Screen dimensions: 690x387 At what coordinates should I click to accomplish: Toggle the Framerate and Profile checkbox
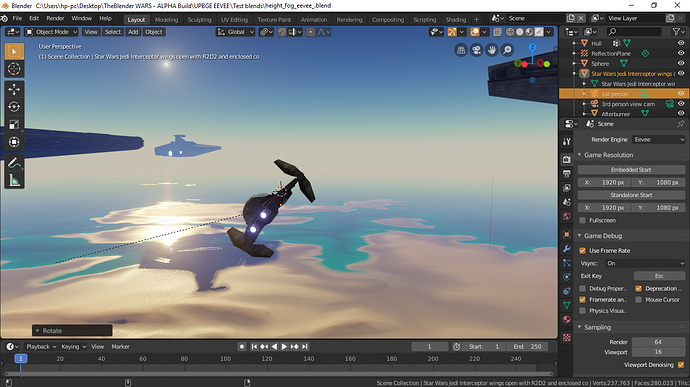click(583, 299)
